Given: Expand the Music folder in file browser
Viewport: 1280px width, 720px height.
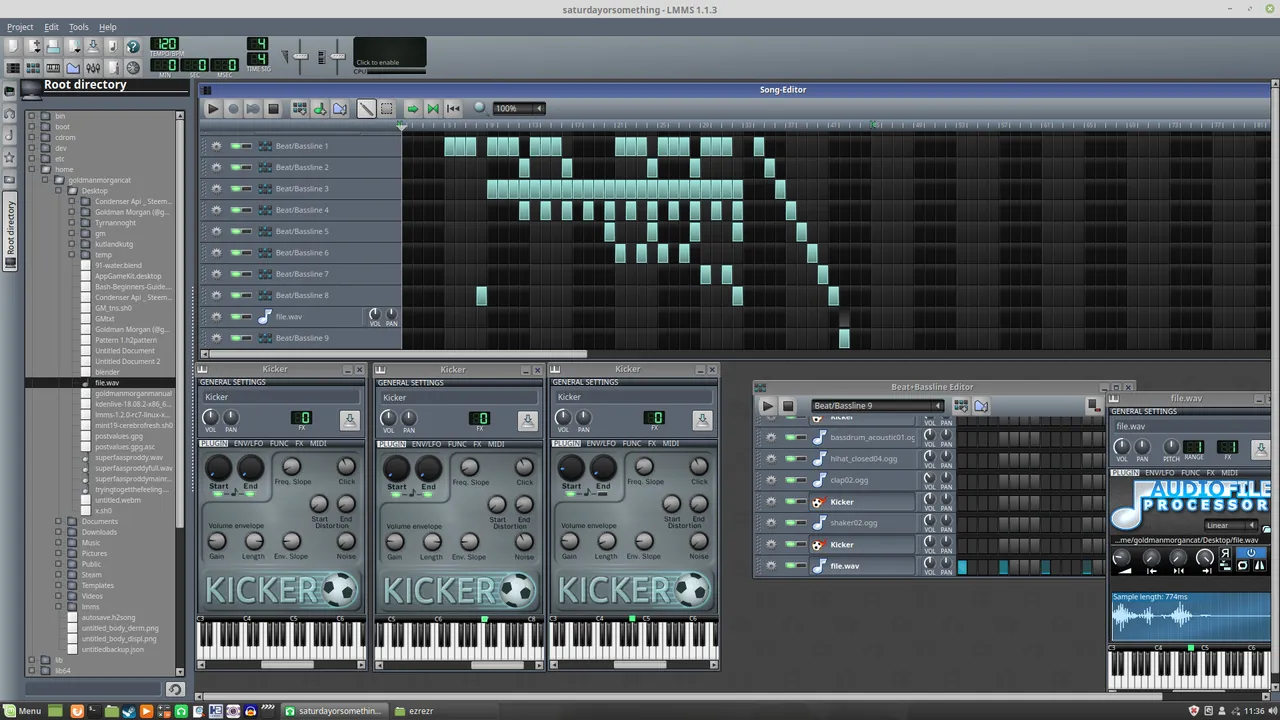Looking at the screenshot, I should coord(58,543).
